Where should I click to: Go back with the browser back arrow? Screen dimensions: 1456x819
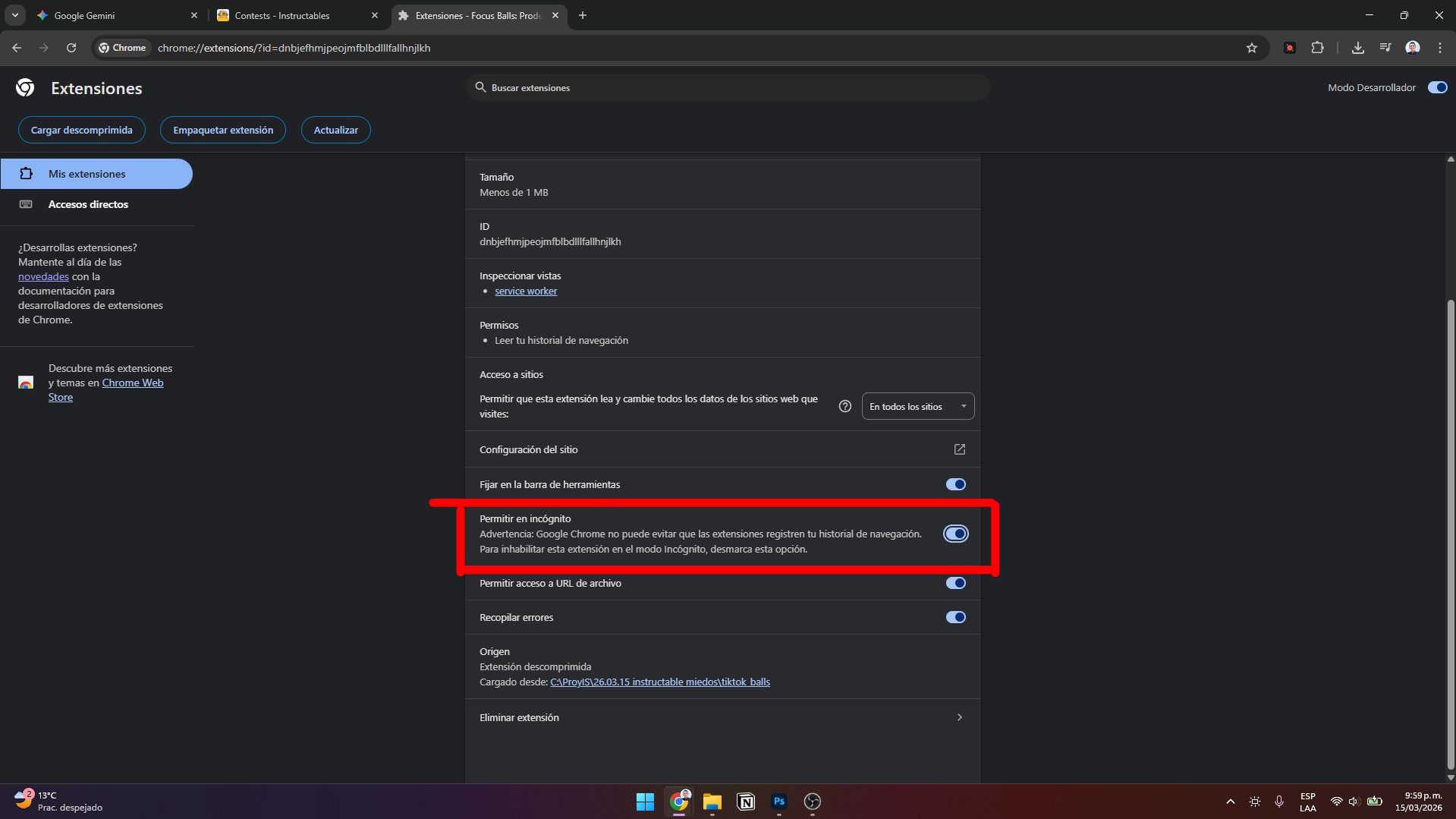[x=17, y=48]
